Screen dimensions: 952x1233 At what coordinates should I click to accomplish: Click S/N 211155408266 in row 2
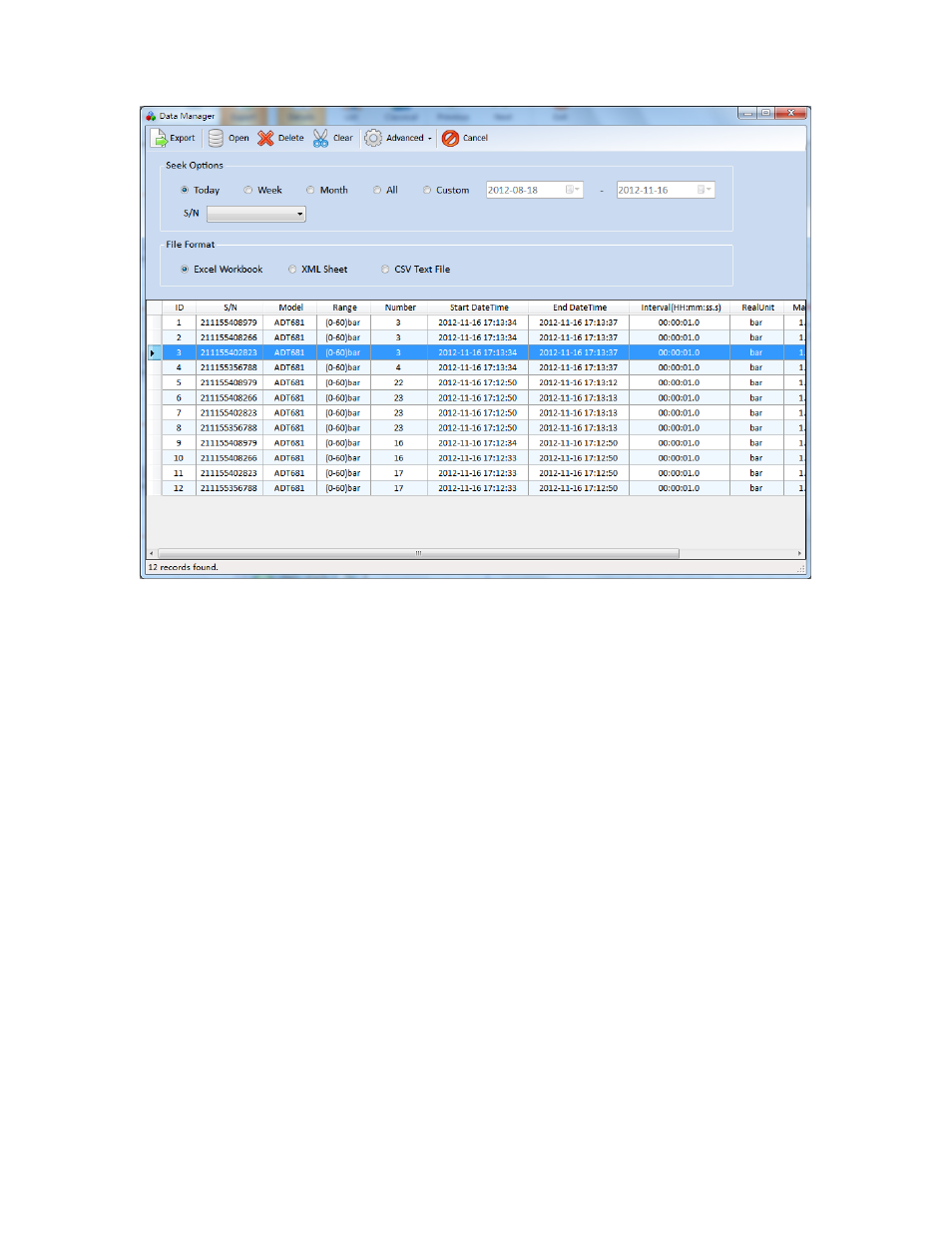pos(229,337)
